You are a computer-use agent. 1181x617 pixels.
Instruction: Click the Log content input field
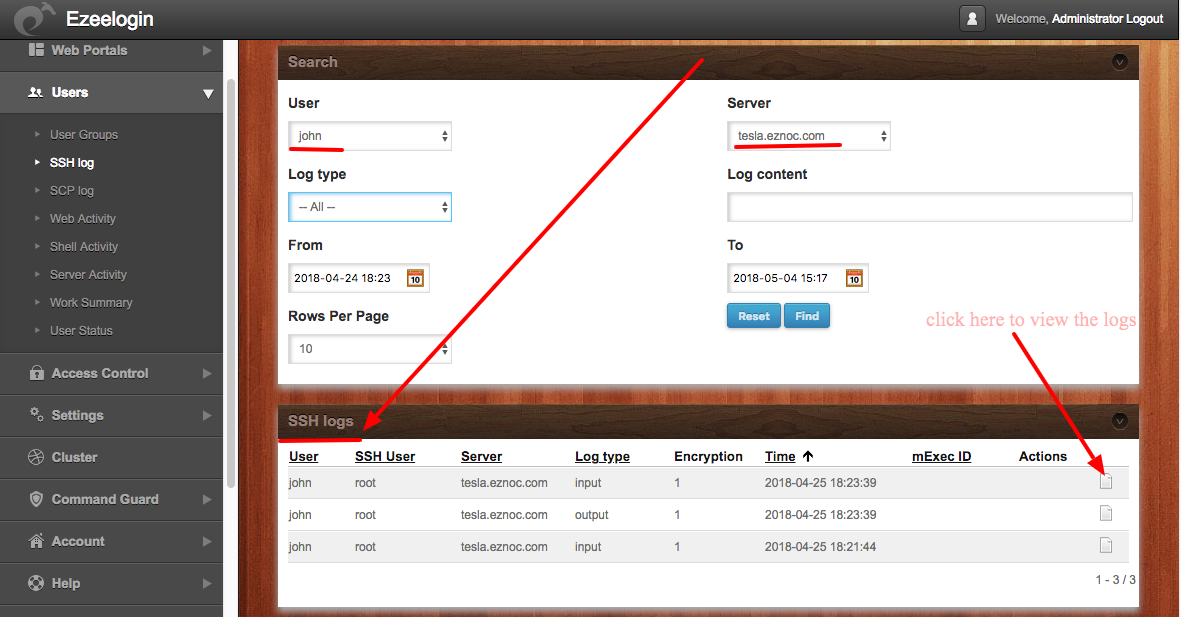coord(929,206)
